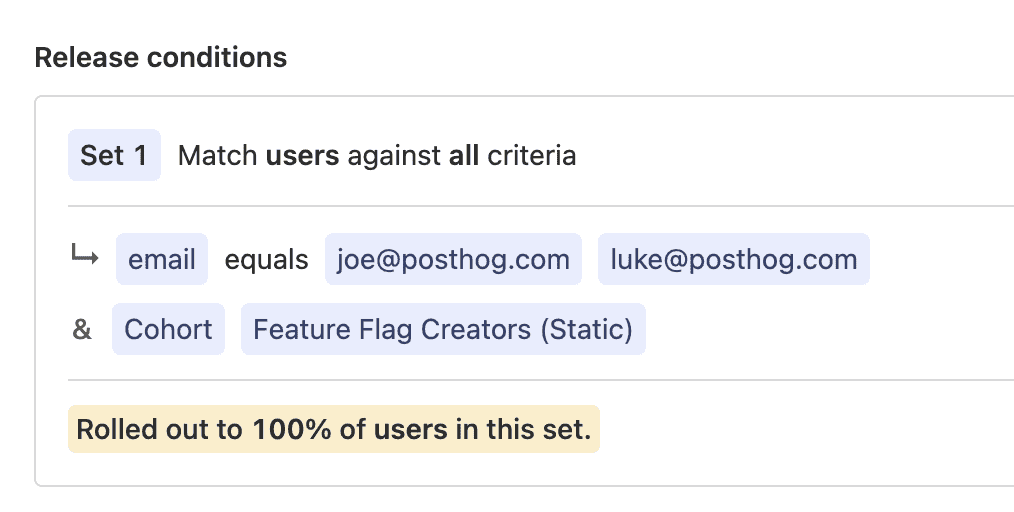This screenshot has width=1014, height=512.
Task: Click "in this set." at the banner end
Action: [x=523, y=430]
